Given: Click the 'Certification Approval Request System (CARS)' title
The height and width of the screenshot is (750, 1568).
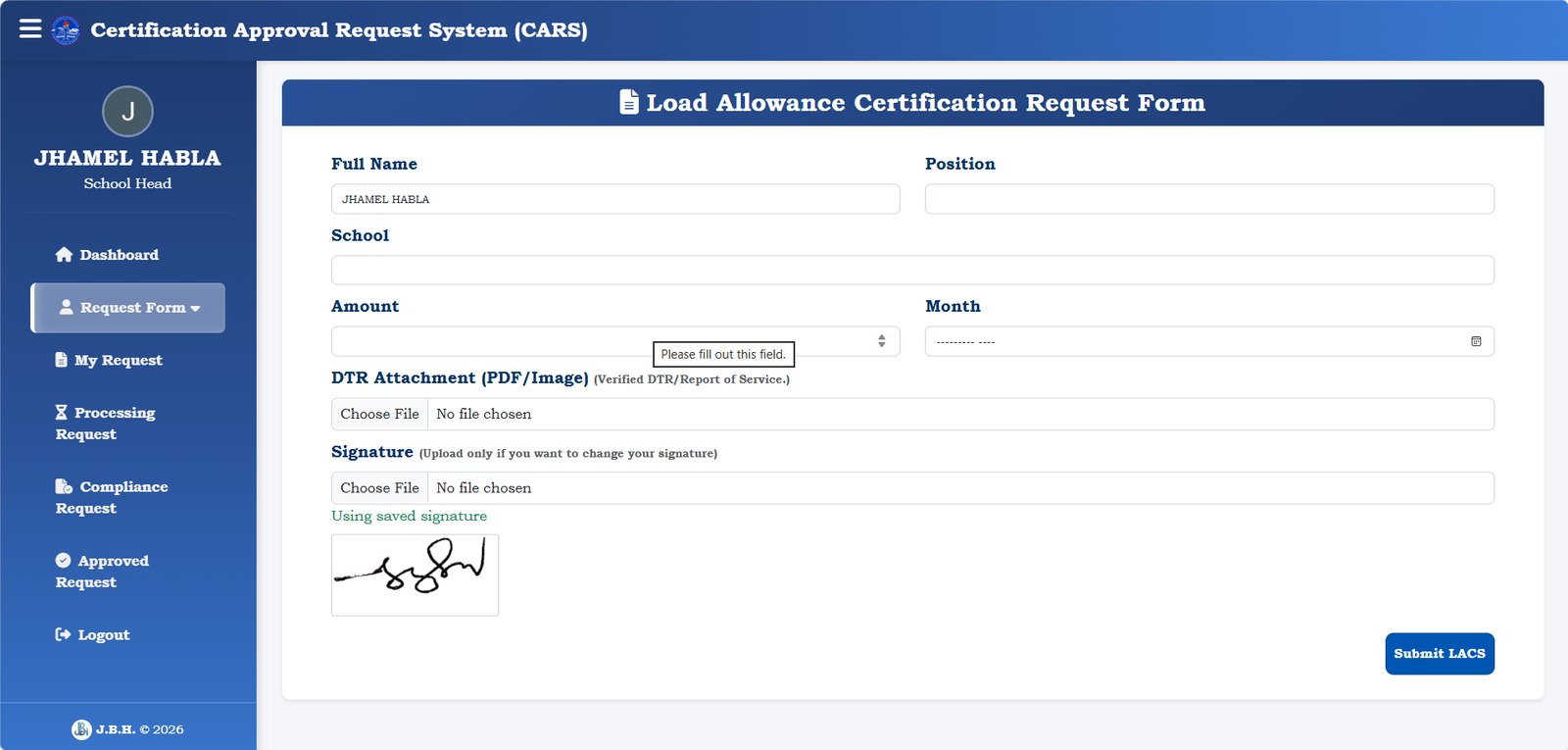Looking at the screenshot, I should coord(339,30).
